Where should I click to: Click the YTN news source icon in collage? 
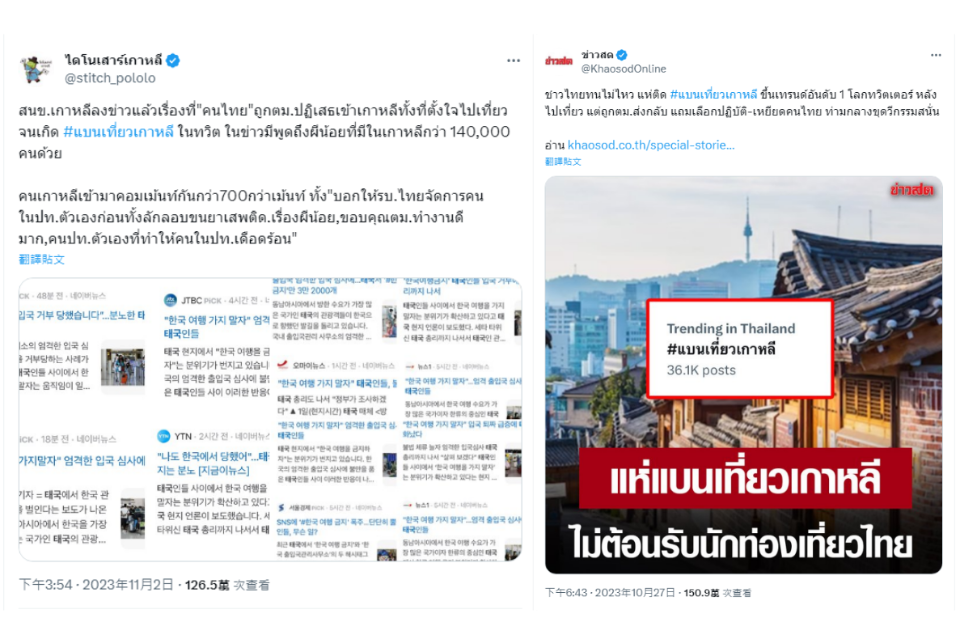163,436
